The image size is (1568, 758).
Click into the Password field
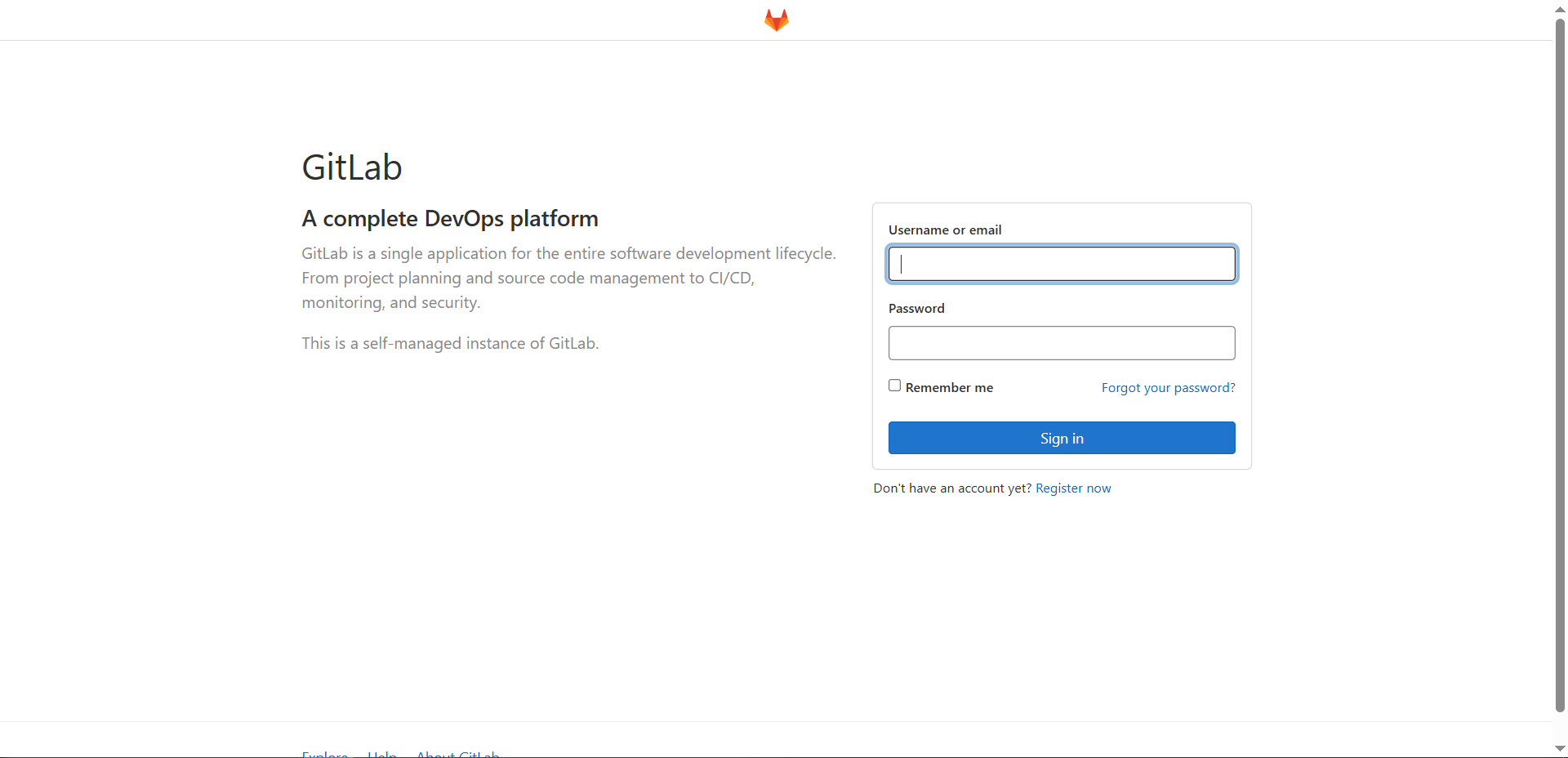(x=1062, y=343)
